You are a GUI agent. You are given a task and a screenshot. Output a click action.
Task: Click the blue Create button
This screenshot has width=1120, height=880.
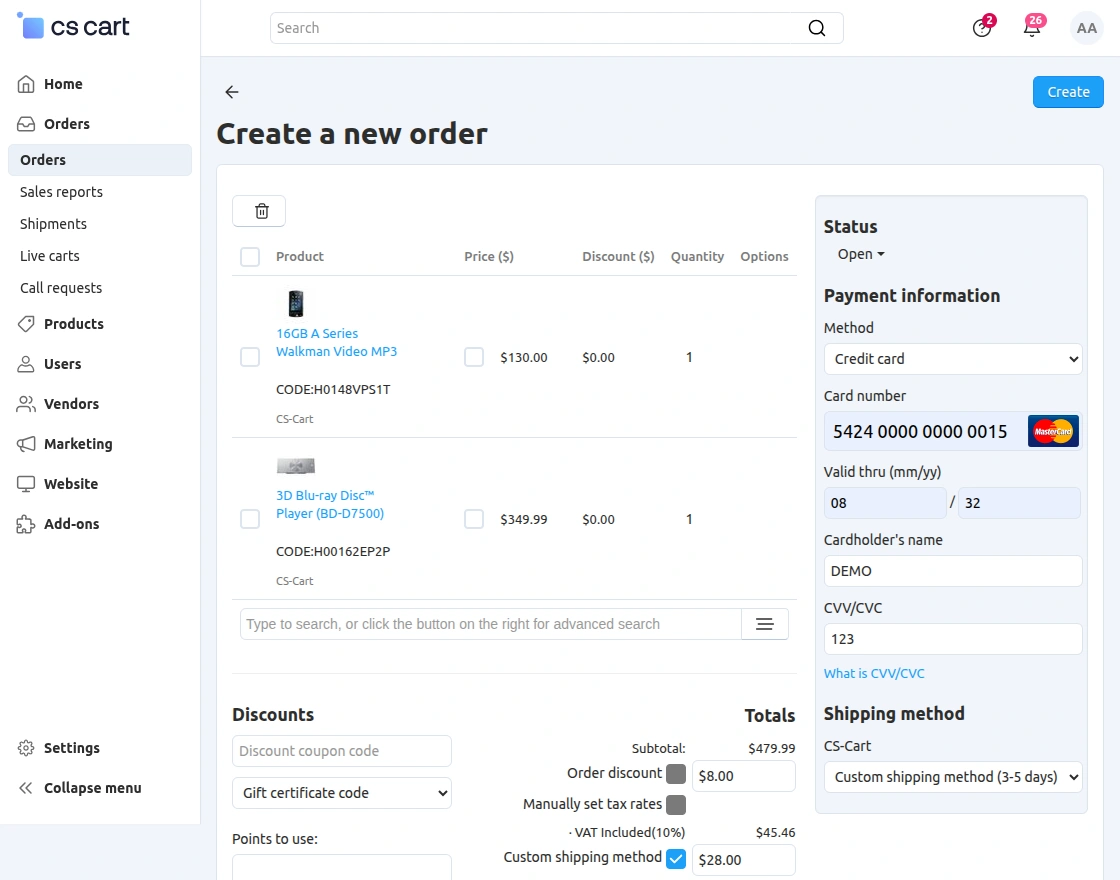pos(1068,92)
